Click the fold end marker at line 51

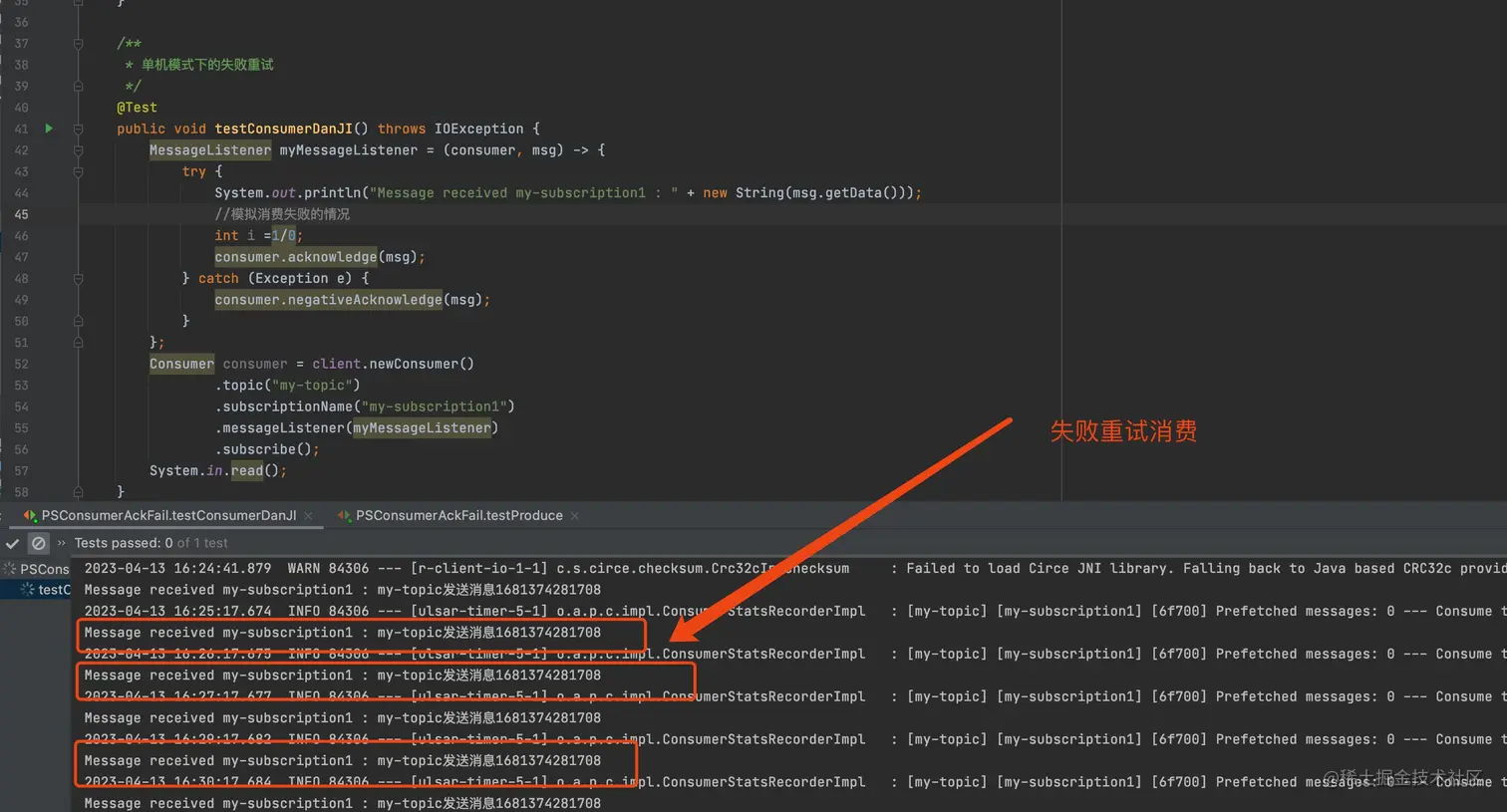coord(78,343)
